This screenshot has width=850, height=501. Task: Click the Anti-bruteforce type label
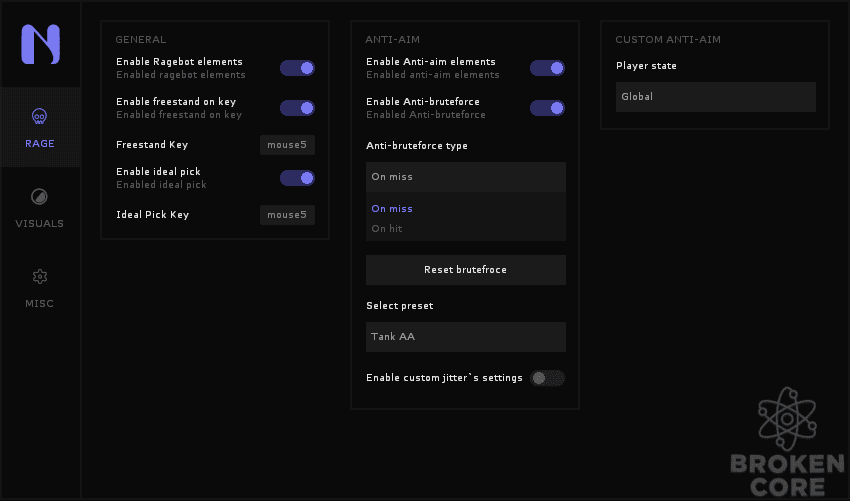[x=417, y=146]
